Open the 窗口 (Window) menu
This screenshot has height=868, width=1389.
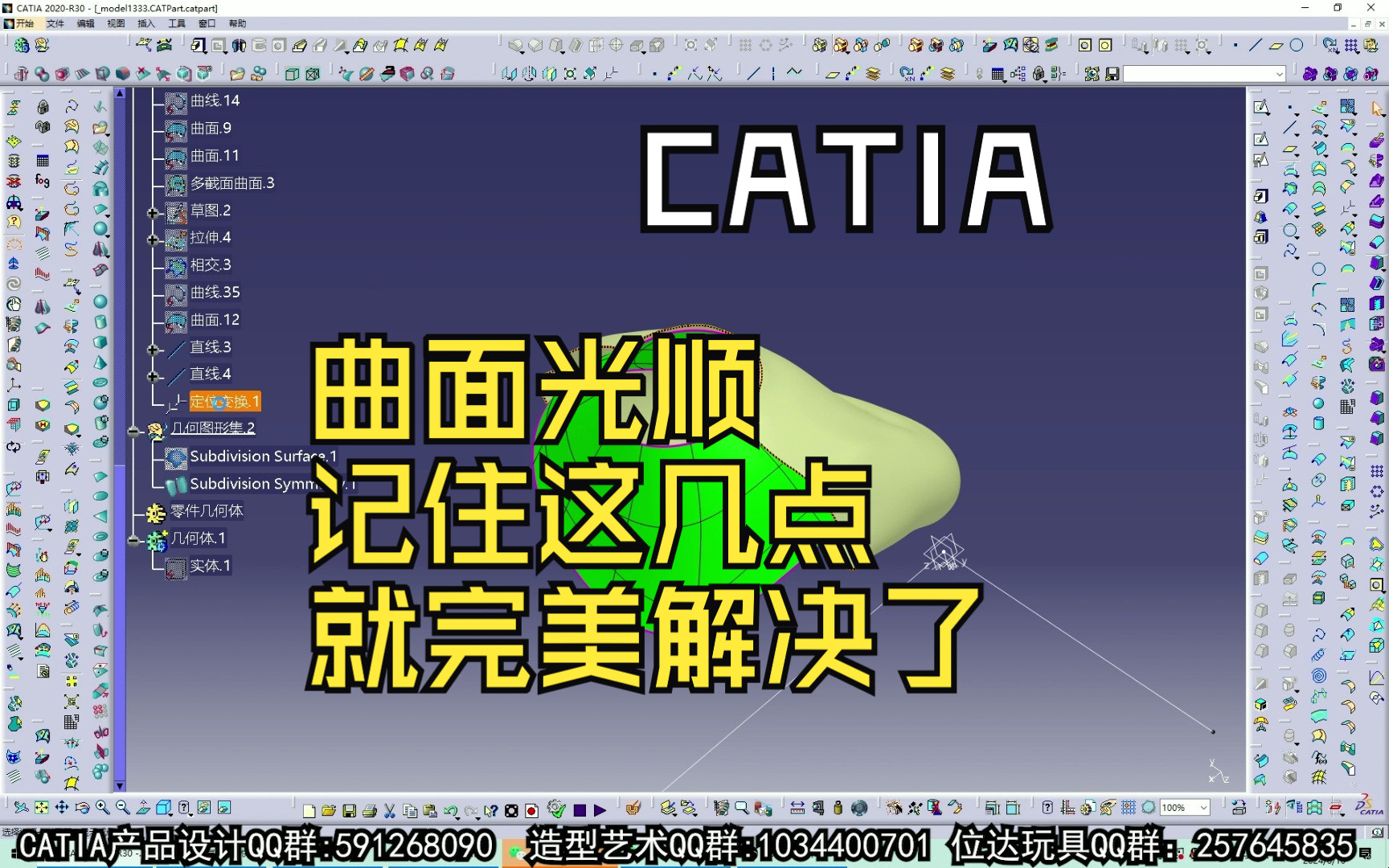click(x=207, y=23)
